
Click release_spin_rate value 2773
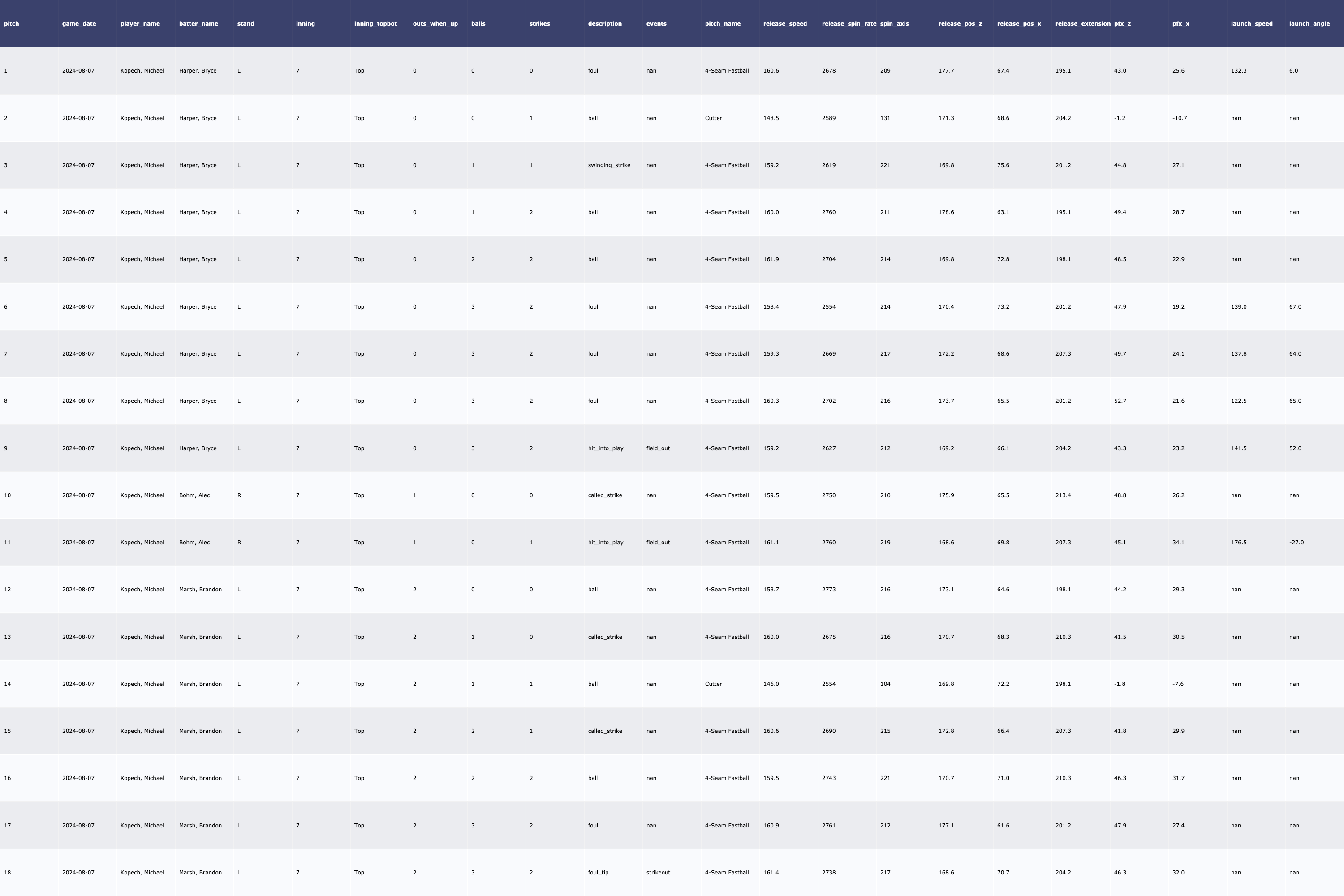coord(828,590)
